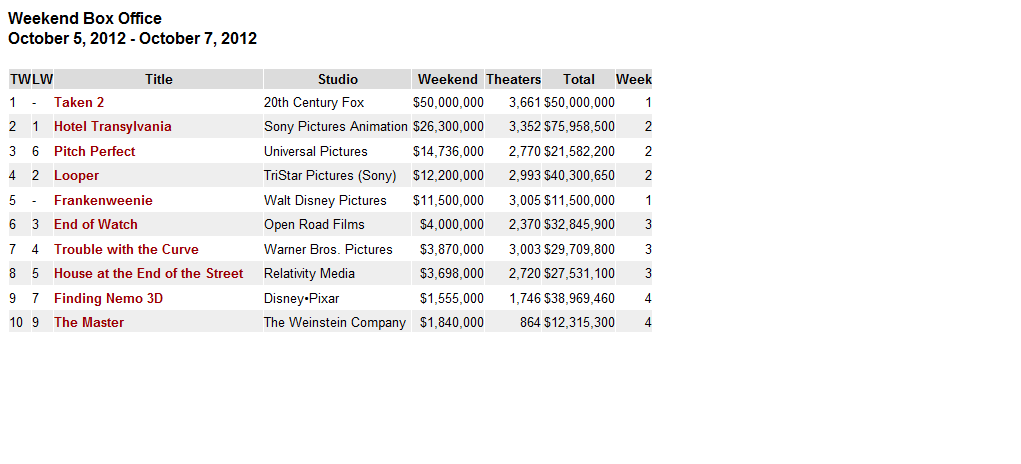Click the 864 theaters value

pyautogui.click(x=530, y=323)
